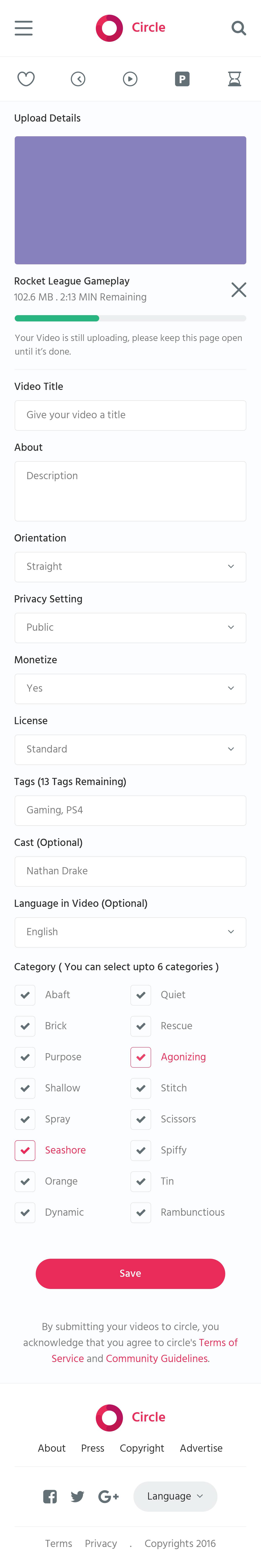Cancel upload with the X icon
Screen dimensions: 261x1568
pyautogui.click(x=239, y=290)
